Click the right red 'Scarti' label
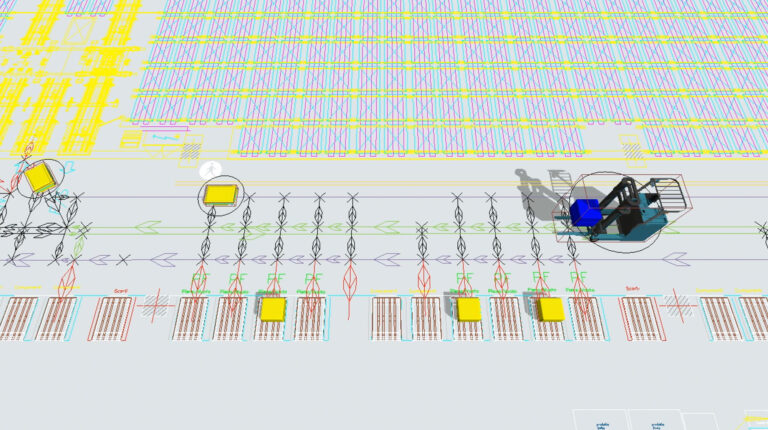768x430 pixels. coord(632,289)
